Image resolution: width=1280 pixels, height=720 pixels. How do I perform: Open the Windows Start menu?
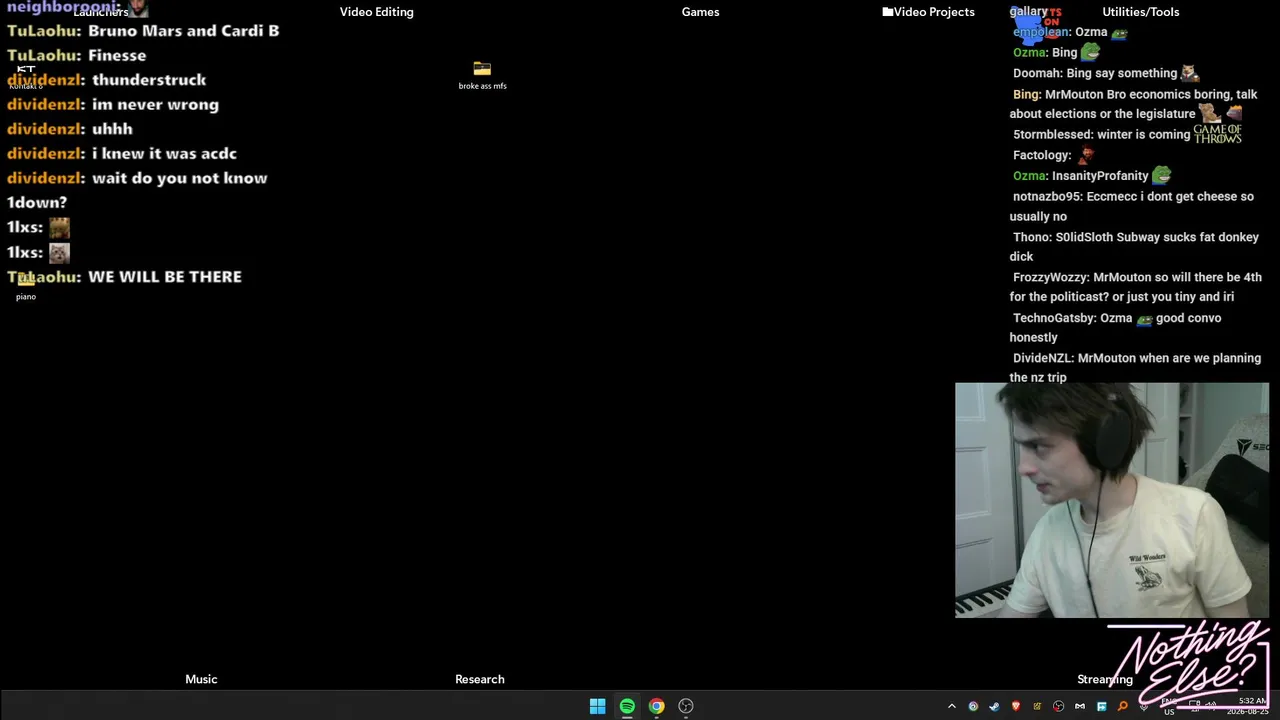pyautogui.click(x=597, y=706)
